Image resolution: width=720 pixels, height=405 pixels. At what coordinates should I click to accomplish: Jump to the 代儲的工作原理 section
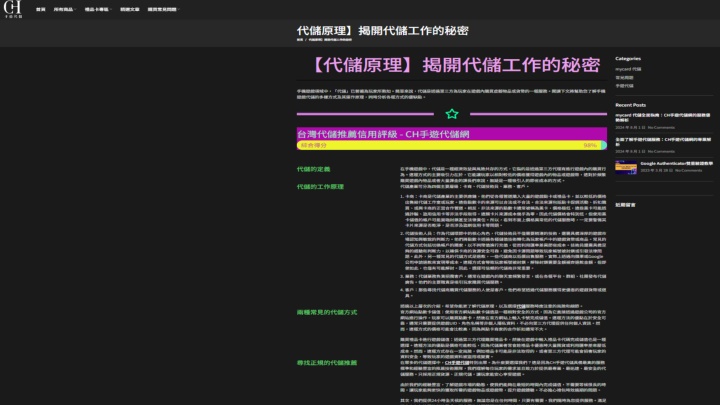click(x=320, y=186)
